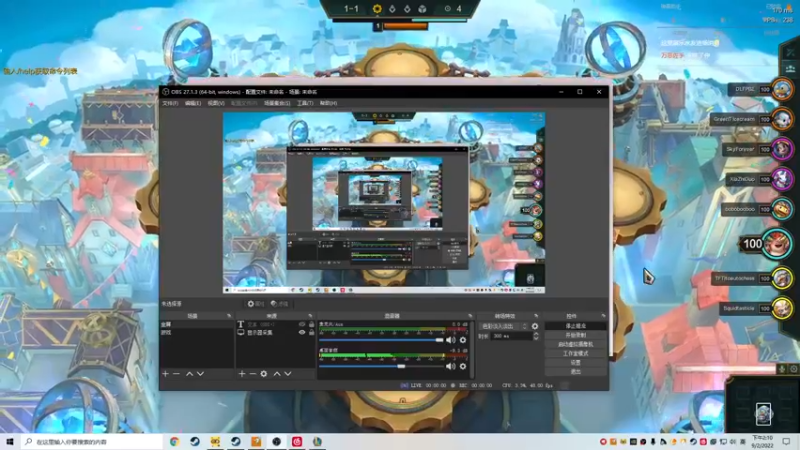
Task: Click the Filters button above the docks
Action: click(x=279, y=304)
